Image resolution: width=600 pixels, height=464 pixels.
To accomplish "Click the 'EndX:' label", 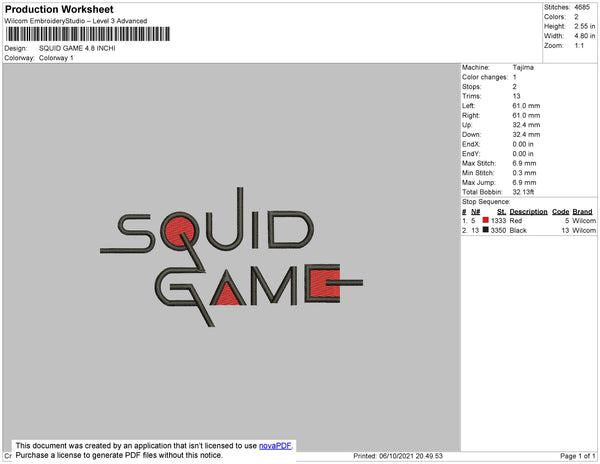I will [471, 144].
